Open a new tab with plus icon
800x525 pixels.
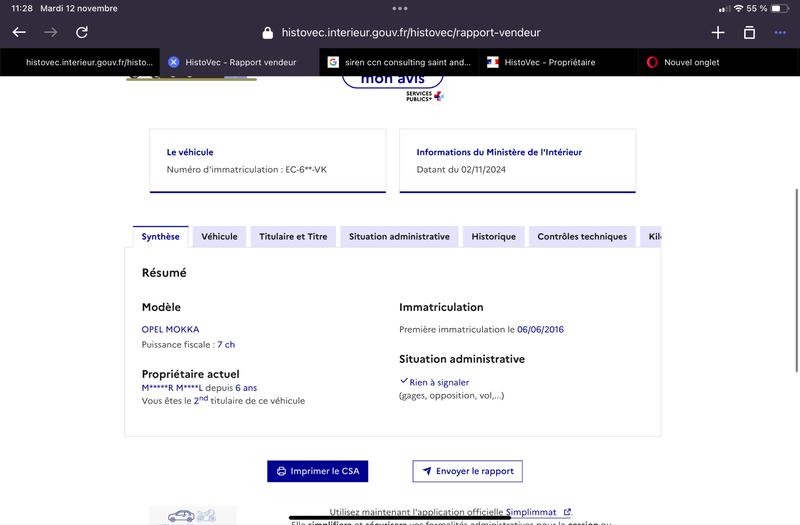point(718,33)
